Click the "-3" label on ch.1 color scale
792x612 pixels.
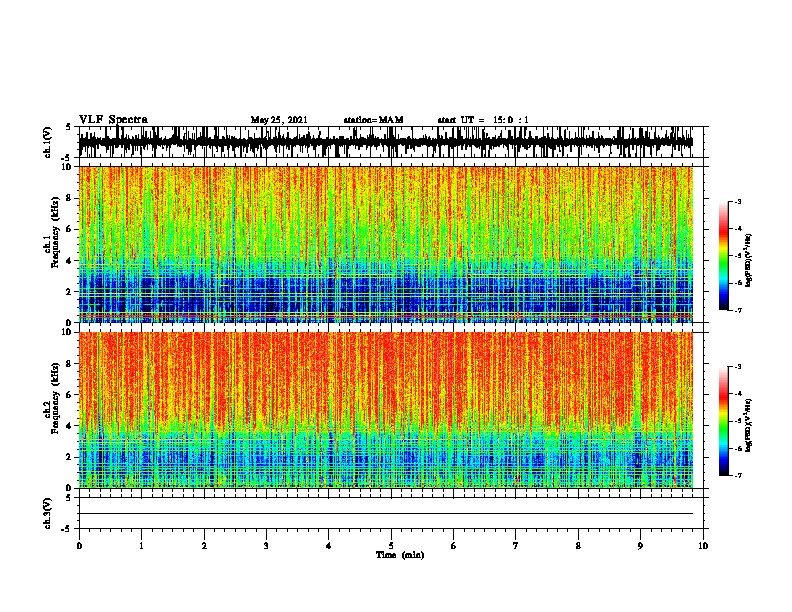pyautogui.click(x=737, y=201)
